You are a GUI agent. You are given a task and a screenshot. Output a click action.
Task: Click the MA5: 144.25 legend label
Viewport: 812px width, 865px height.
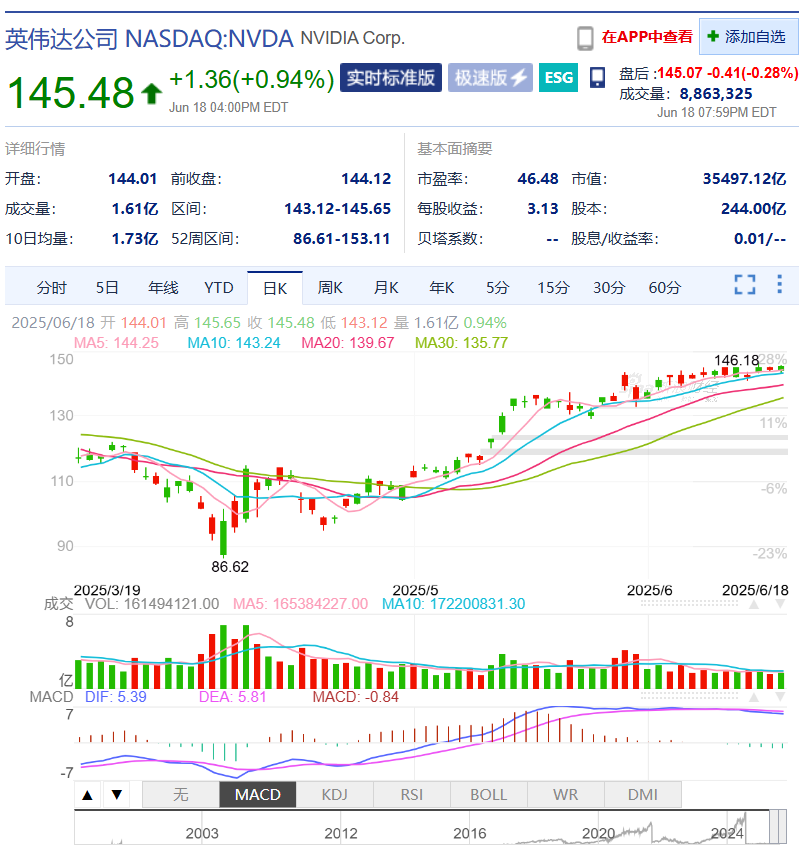point(116,343)
